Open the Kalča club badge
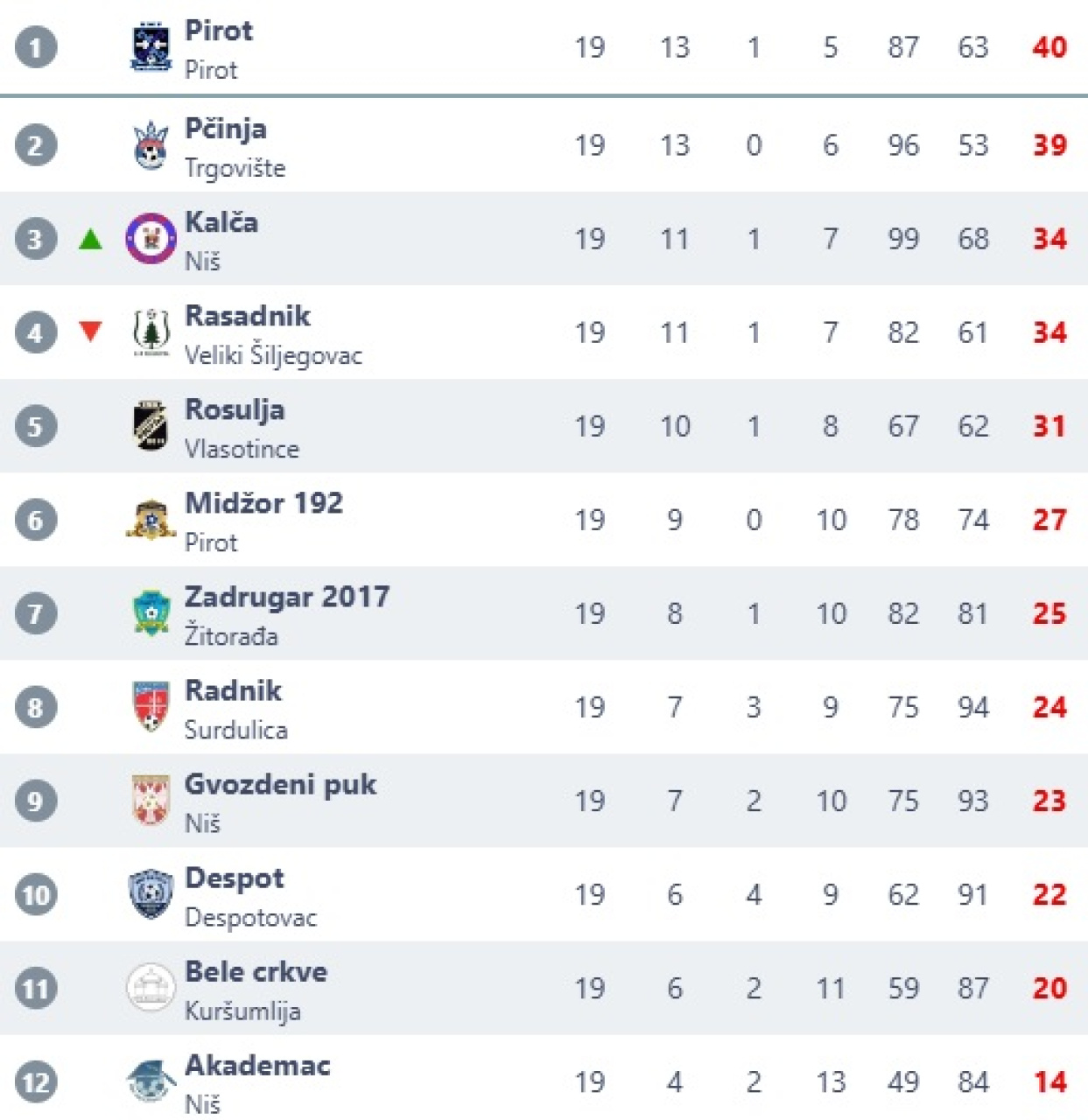This screenshot has height=1120, width=1088. [151, 238]
